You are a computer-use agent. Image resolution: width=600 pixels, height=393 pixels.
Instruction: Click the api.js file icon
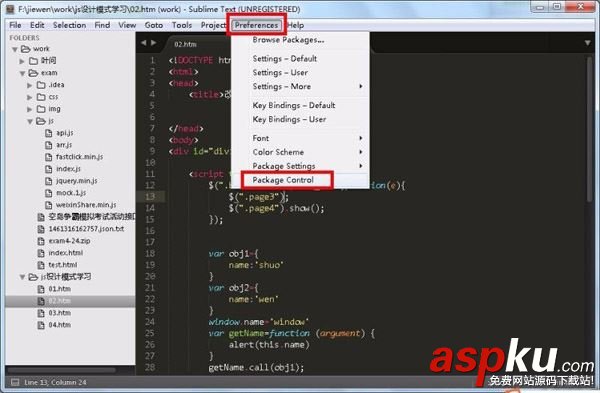tap(49, 133)
